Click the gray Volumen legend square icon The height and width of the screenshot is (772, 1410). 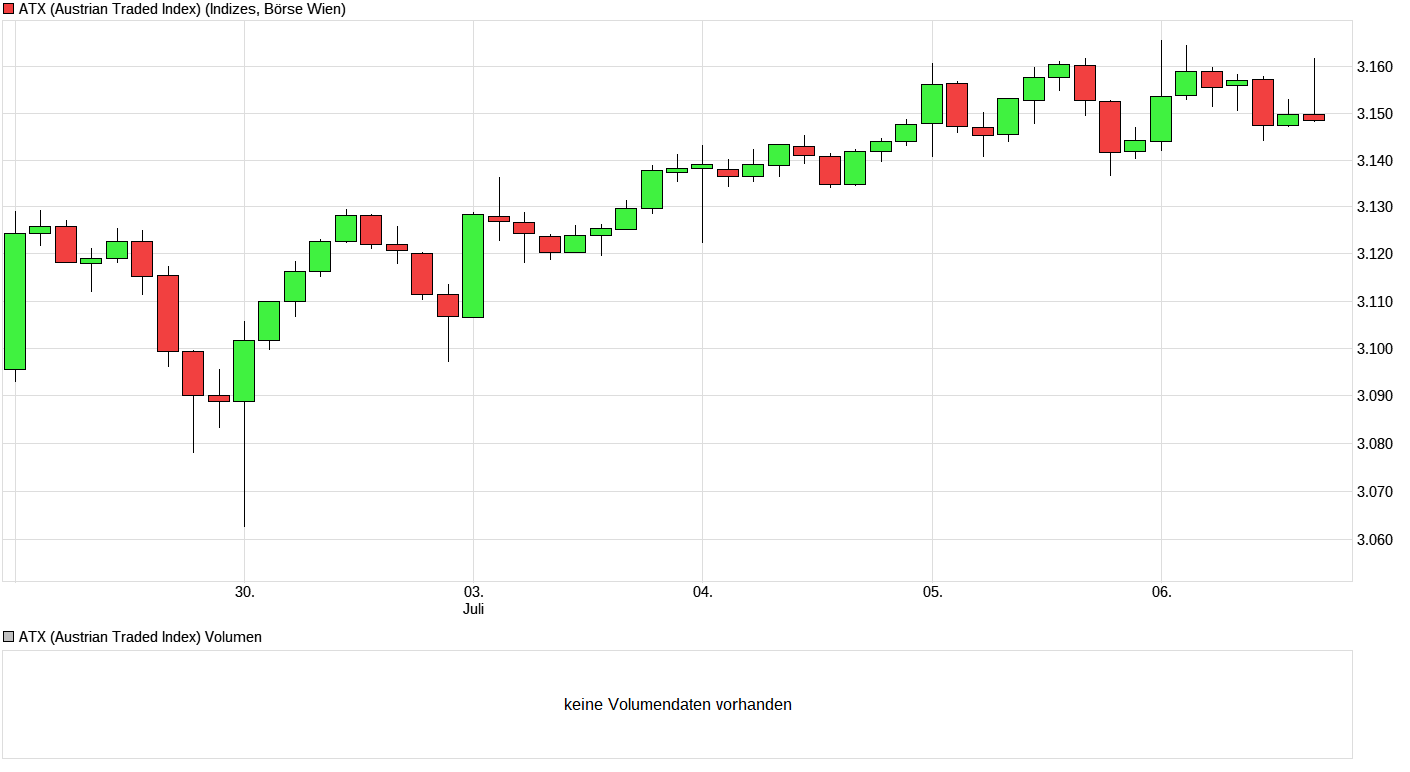tap(8, 636)
